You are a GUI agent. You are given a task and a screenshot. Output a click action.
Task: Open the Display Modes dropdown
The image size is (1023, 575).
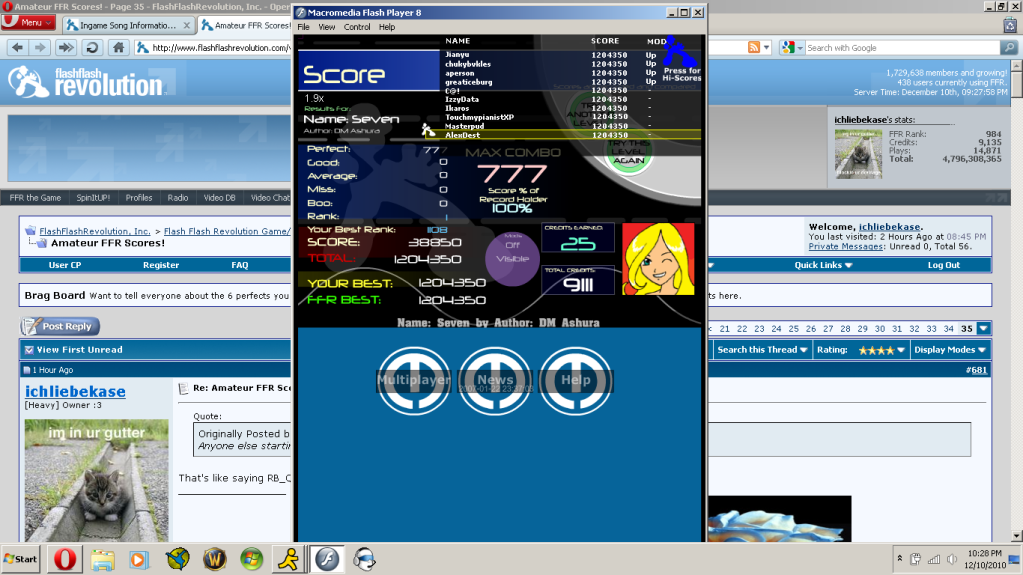pyautogui.click(x=949, y=350)
